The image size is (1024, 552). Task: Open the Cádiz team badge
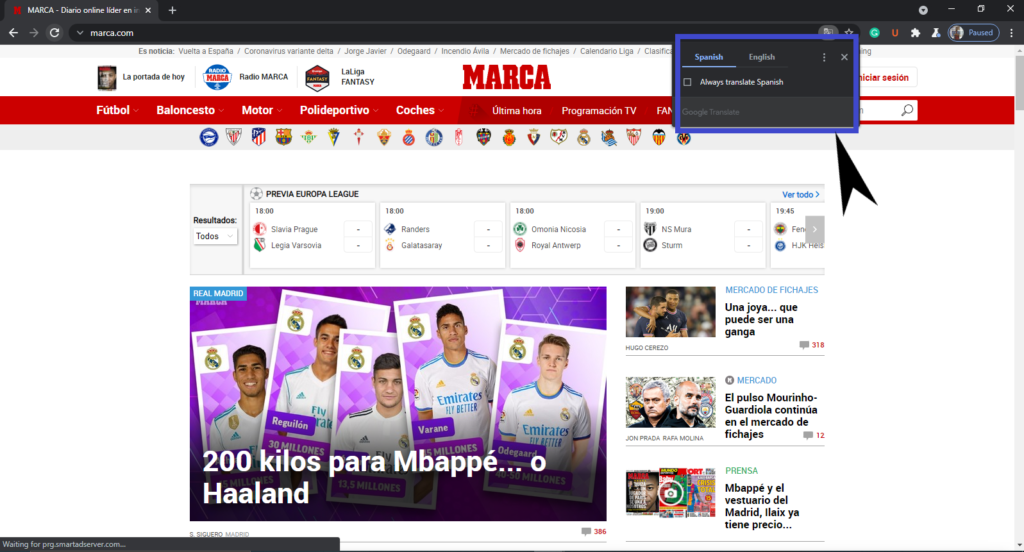(x=334, y=137)
